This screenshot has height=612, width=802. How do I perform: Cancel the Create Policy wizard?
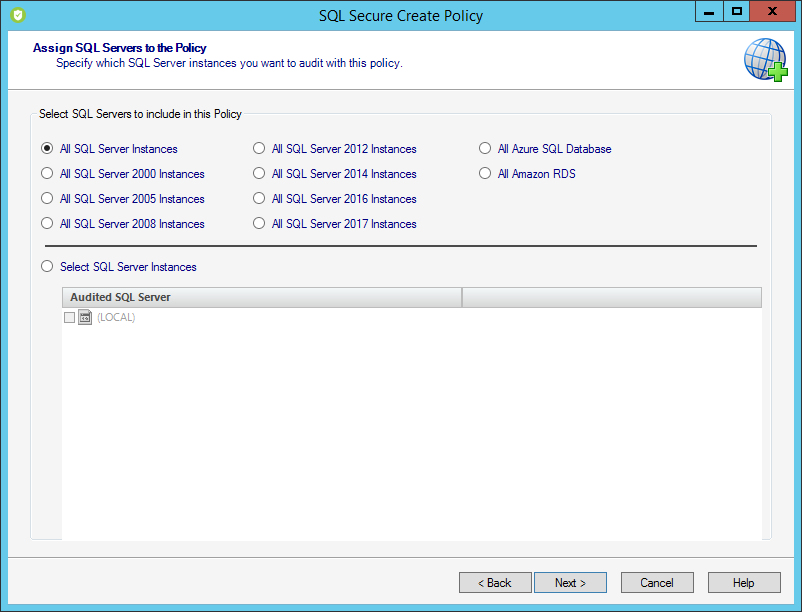657,582
